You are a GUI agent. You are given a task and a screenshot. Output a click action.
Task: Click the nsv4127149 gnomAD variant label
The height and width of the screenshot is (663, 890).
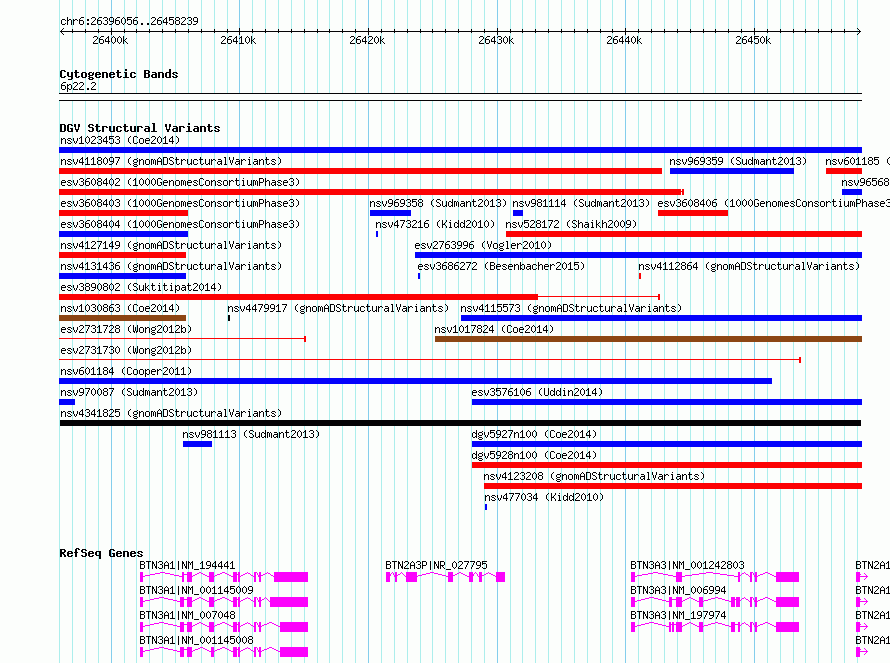[171, 245]
